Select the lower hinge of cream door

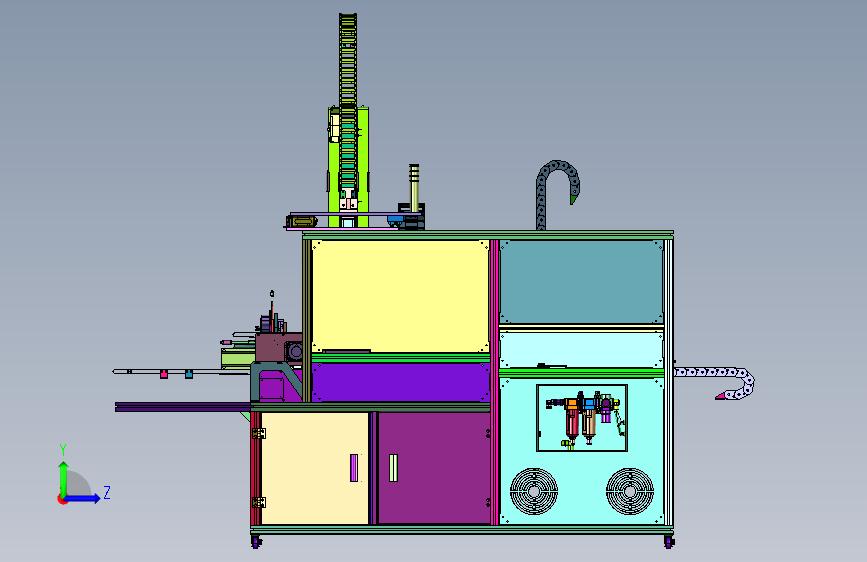(x=258, y=502)
